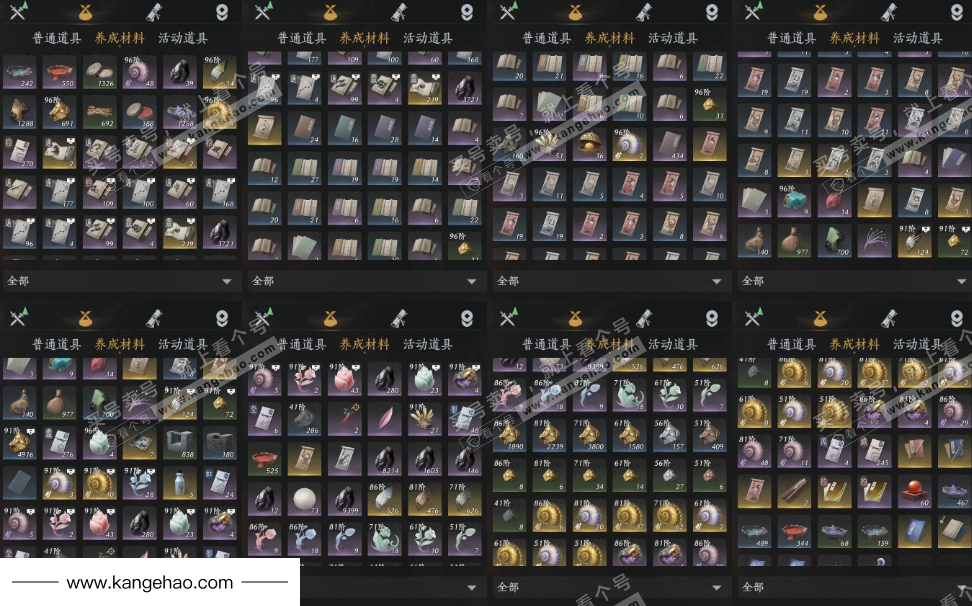Click the item with count 434
Image resolution: width=972 pixels, height=606 pixels.
(670, 144)
